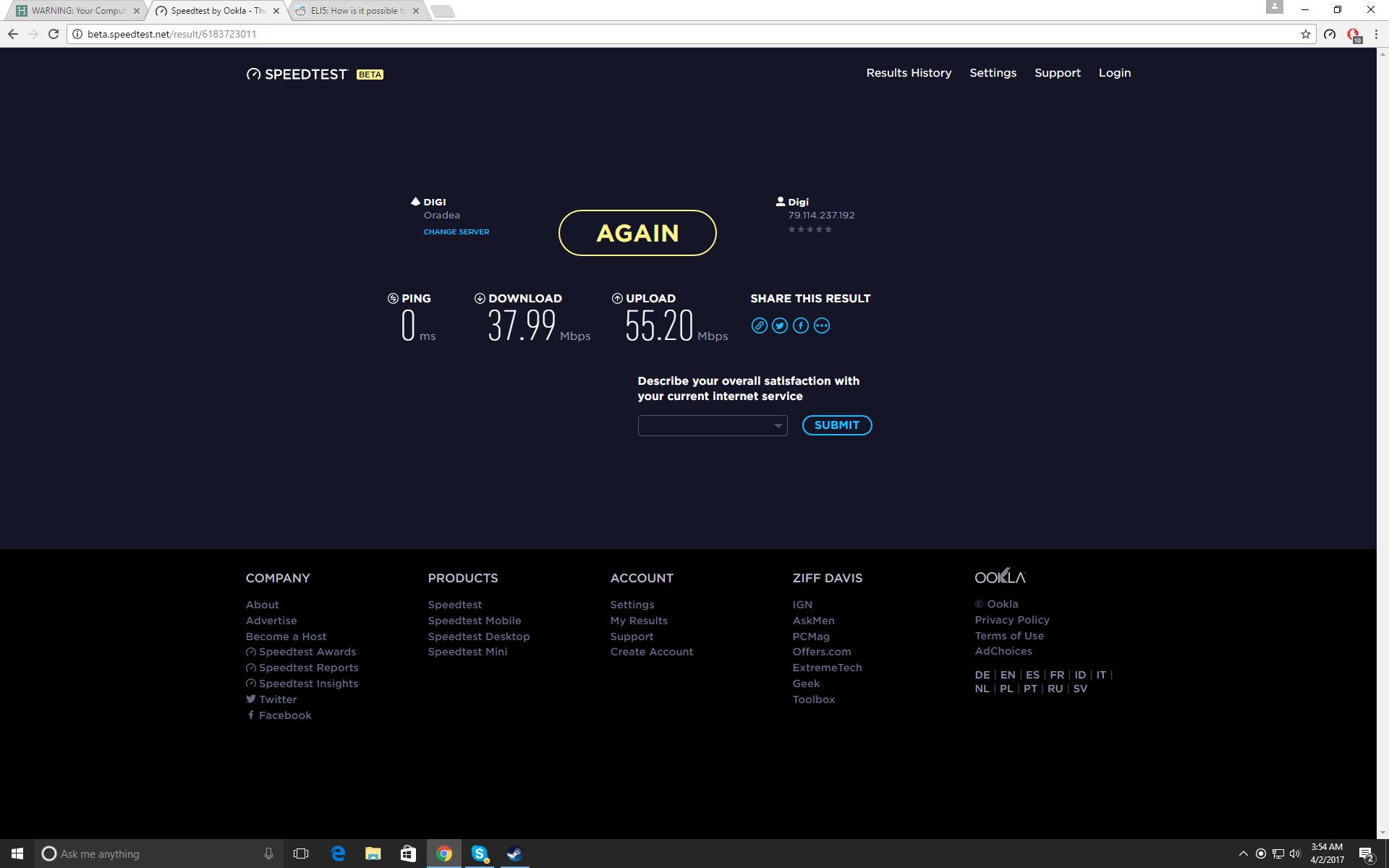The width and height of the screenshot is (1389, 868).
Task: Click CHANGE SERVER link
Action: click(x=456, y=231)
